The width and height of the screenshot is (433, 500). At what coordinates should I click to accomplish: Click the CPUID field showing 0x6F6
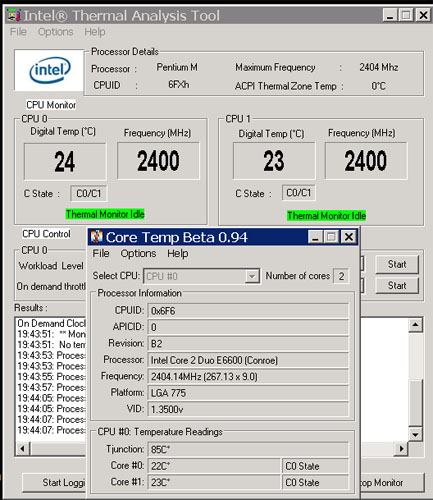click(x=248, y=311)
